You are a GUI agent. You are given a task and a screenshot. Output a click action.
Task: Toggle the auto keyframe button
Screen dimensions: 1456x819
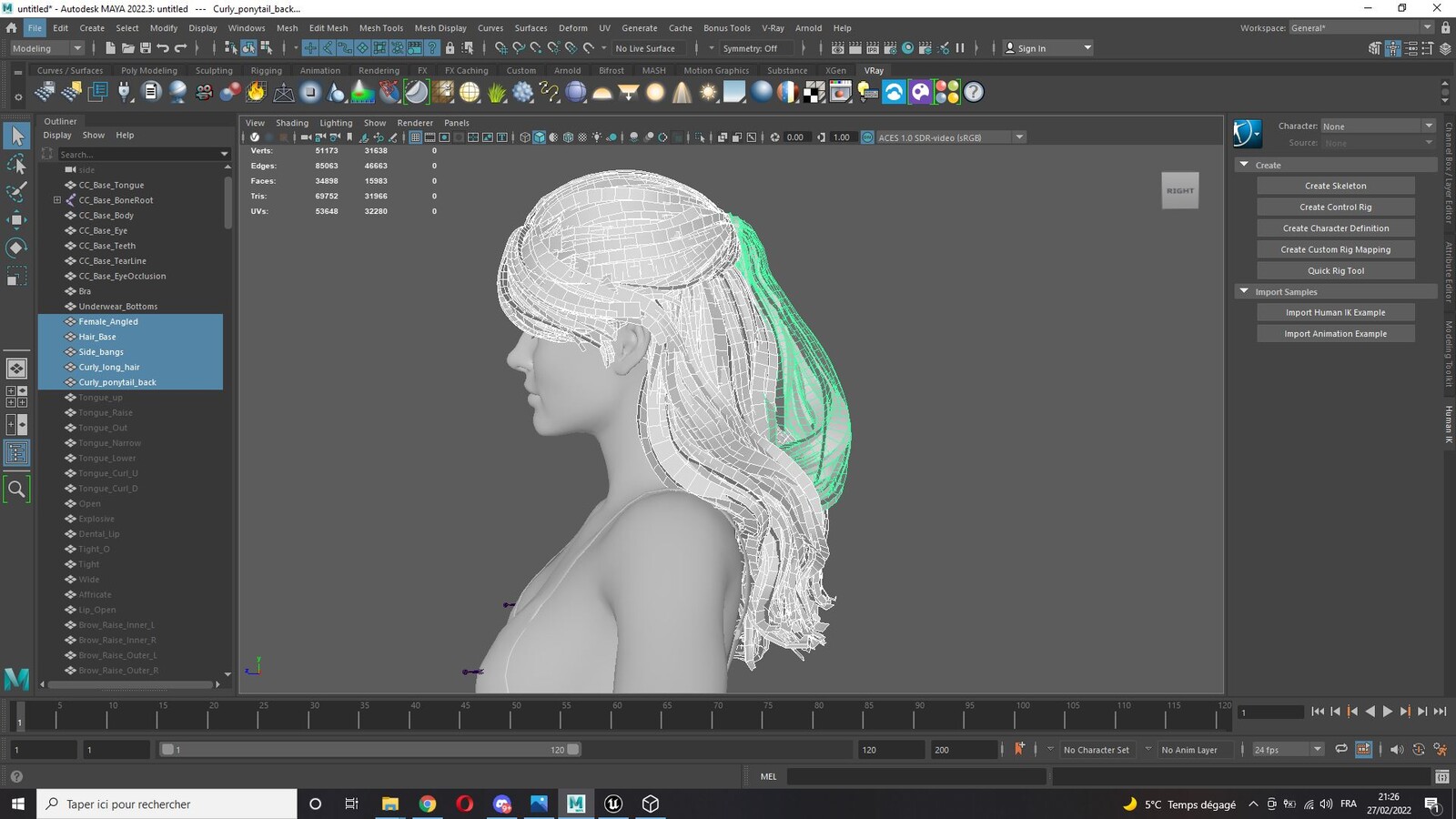pos(1019,749)
